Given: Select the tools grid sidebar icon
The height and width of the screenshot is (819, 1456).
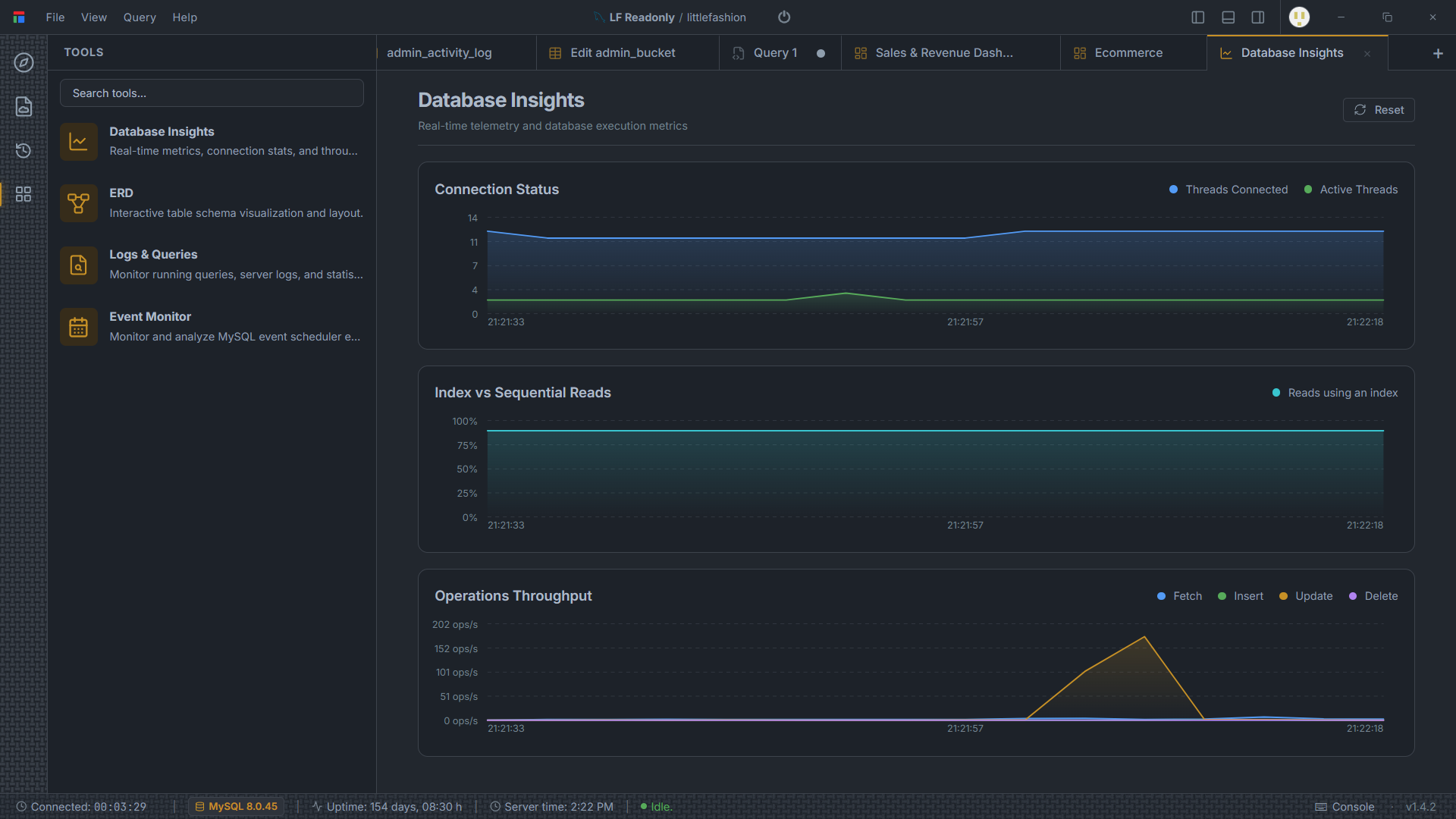Looking at the screenshot, I should coord(24,194).
